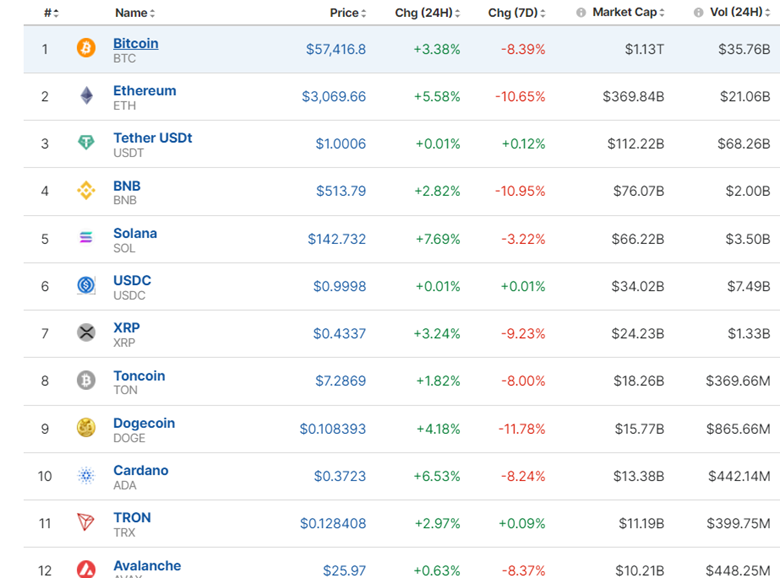Sort by rank number column
Screen dimensions: 780x578
pyautogui.click(x=50, y=13)
